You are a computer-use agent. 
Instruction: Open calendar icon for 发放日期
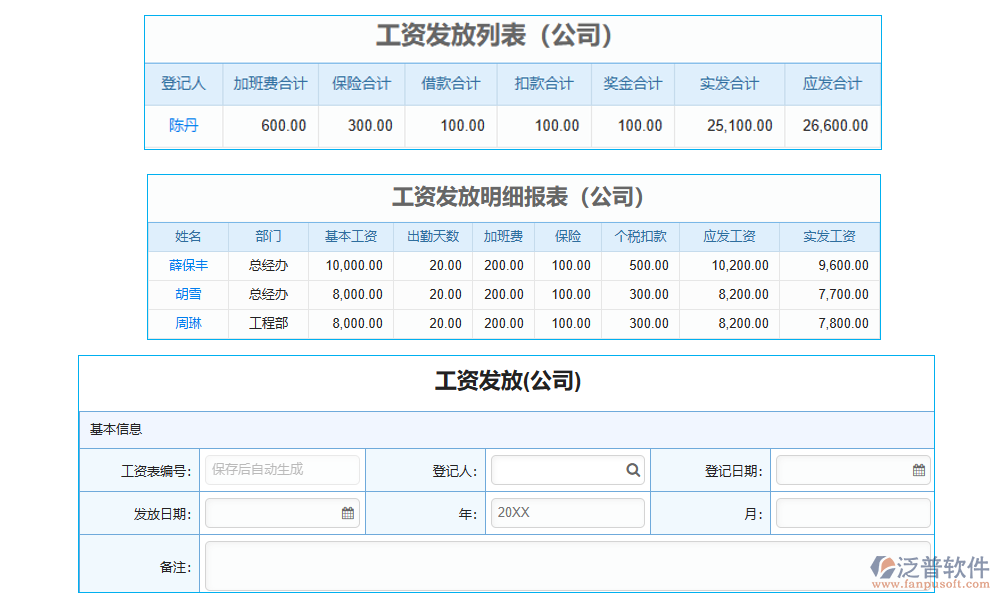pos(348,513)
